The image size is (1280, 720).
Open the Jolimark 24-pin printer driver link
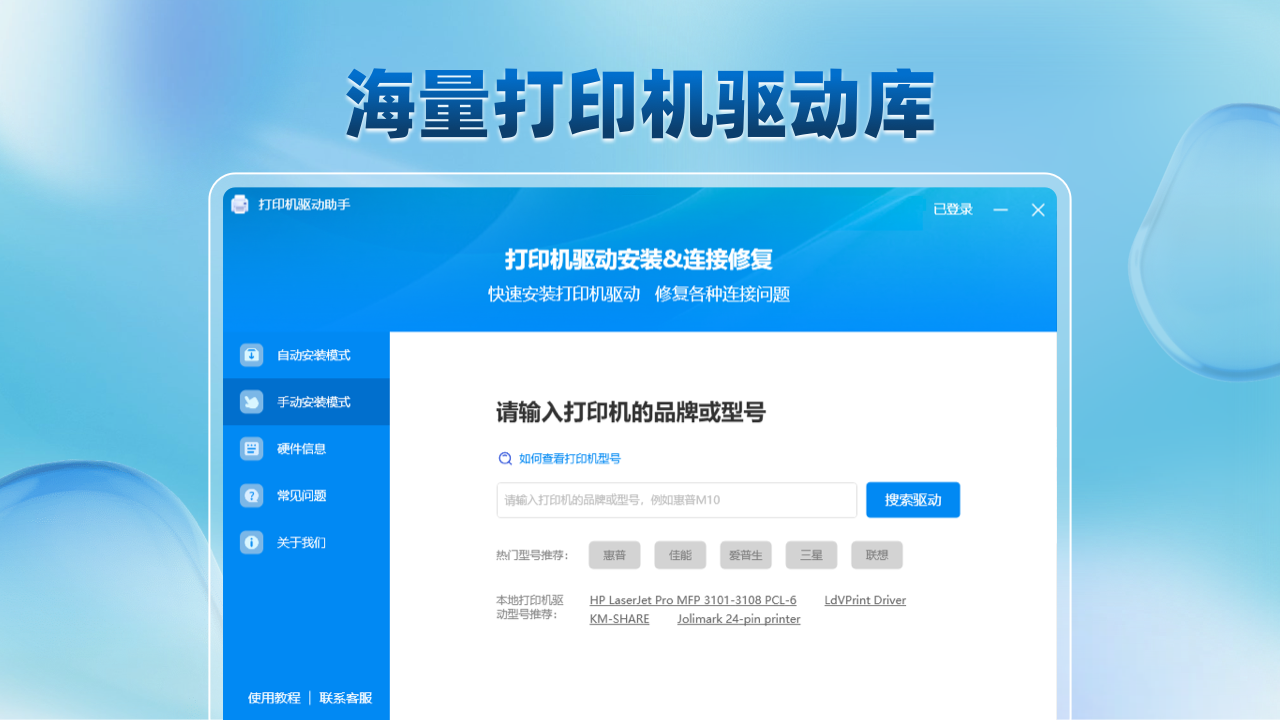(738, 619)
